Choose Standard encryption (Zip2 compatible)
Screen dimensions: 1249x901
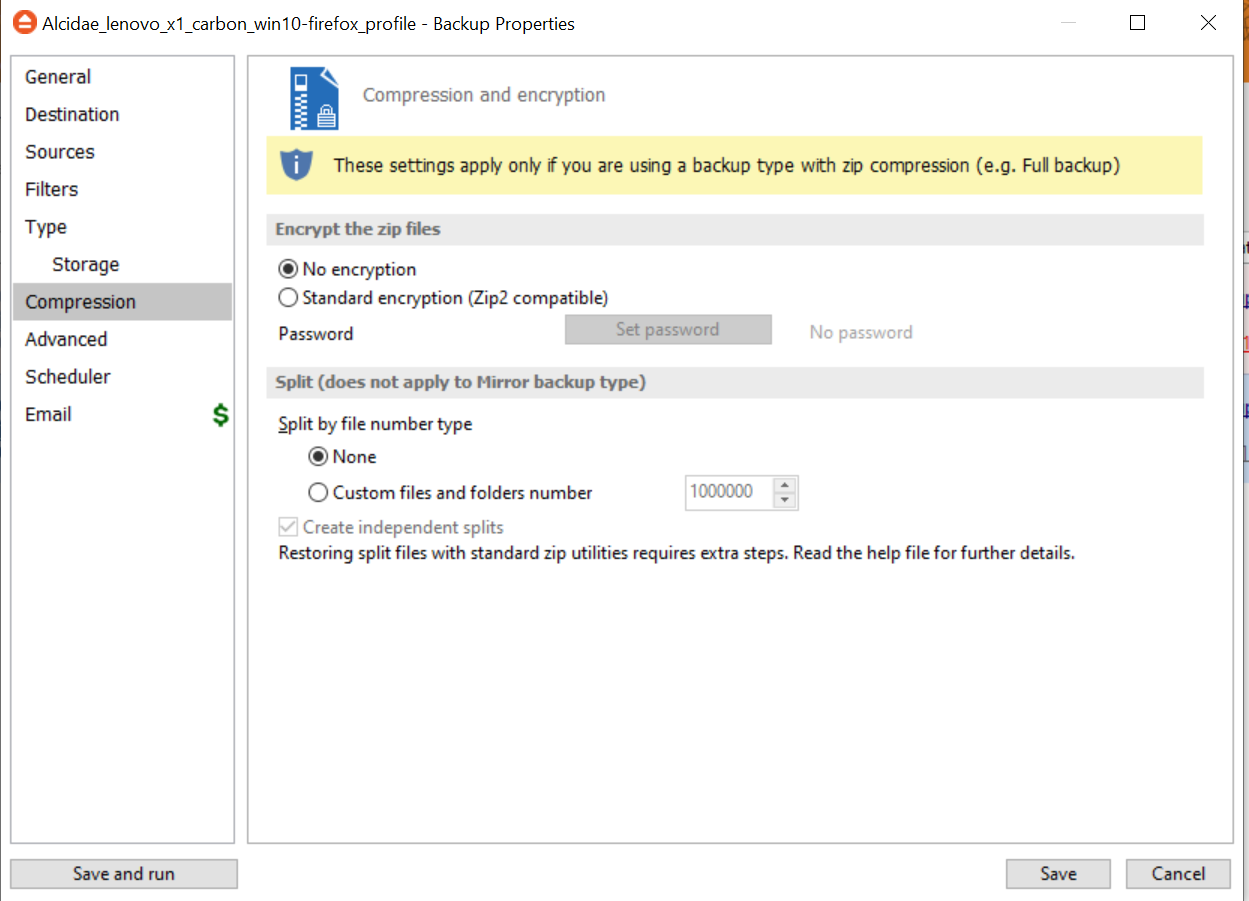[x=289, y=298]
